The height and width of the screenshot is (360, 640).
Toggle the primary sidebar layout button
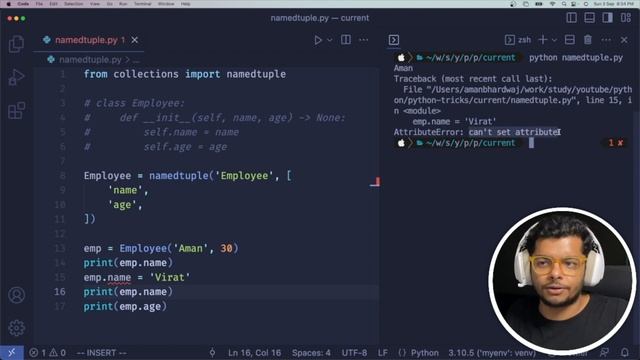point(571,18)
